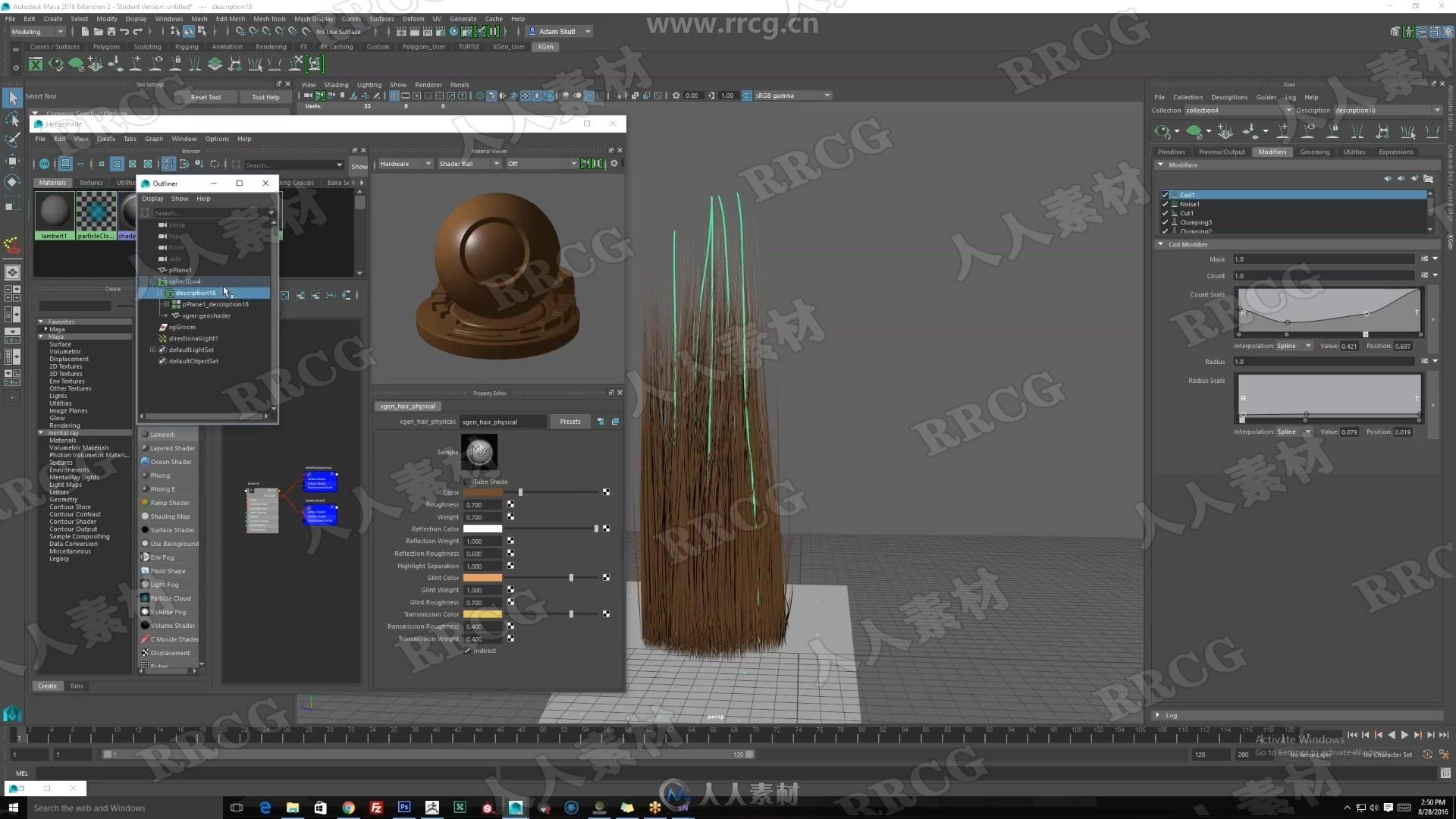Image resolution: width=1456 pixels, height=819 pixels.
Task: Click the Color swatch of xgen_hair_physical
Action: pyautogui.click(x=482, y=492)
